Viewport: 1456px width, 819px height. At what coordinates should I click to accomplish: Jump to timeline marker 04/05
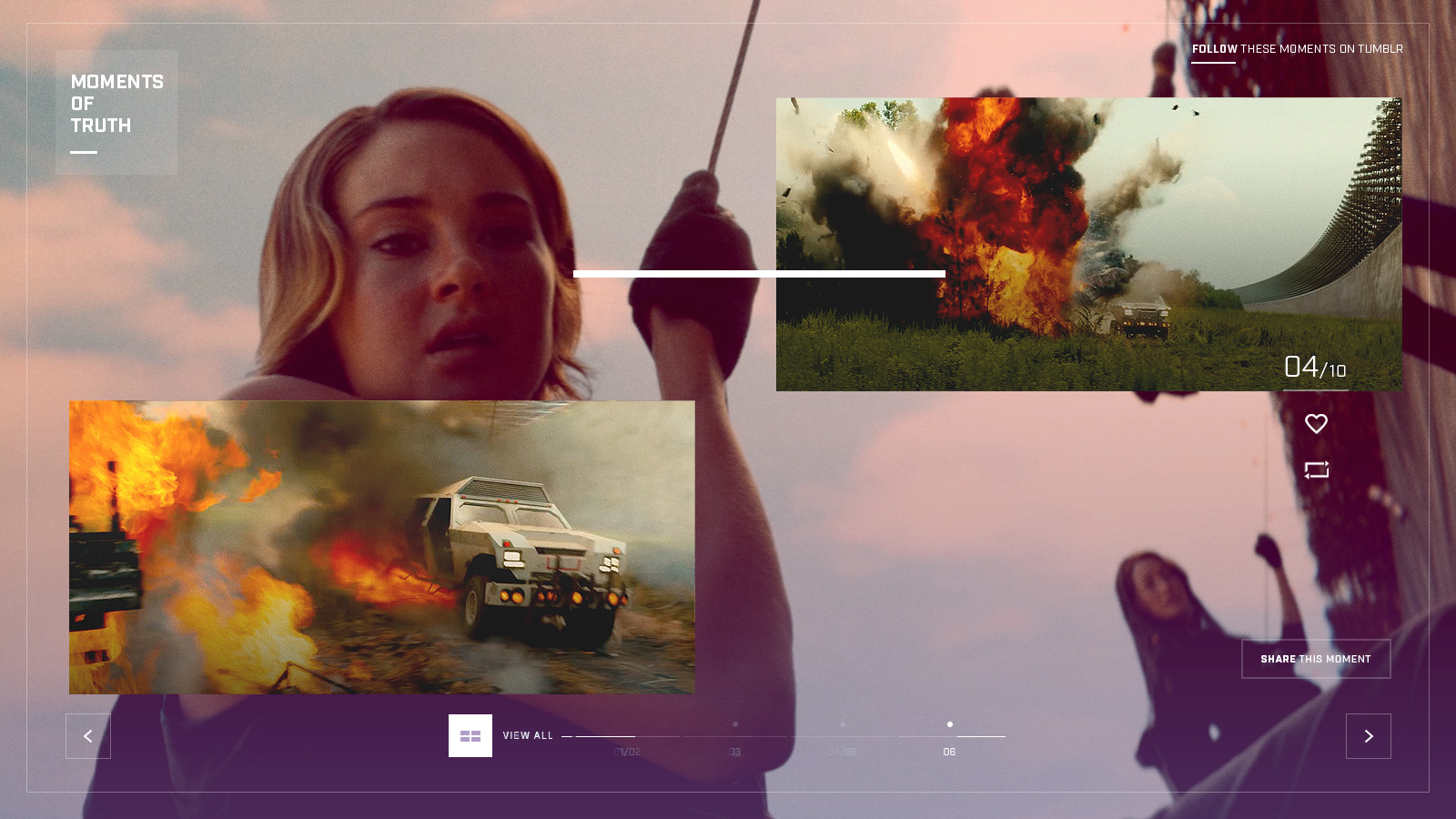842,752
